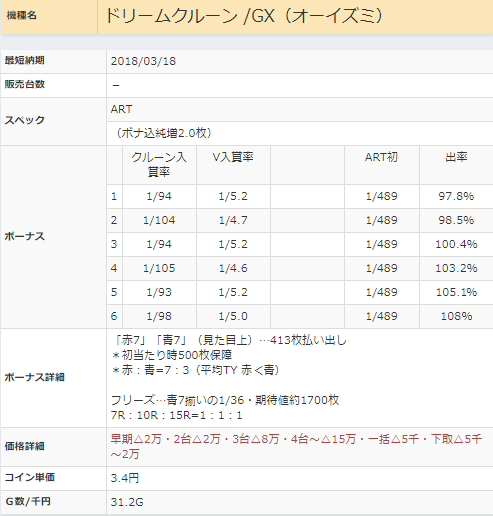Click the フリーズ expected value line
Screen dimensions: 493x516
tap(225, 400)
